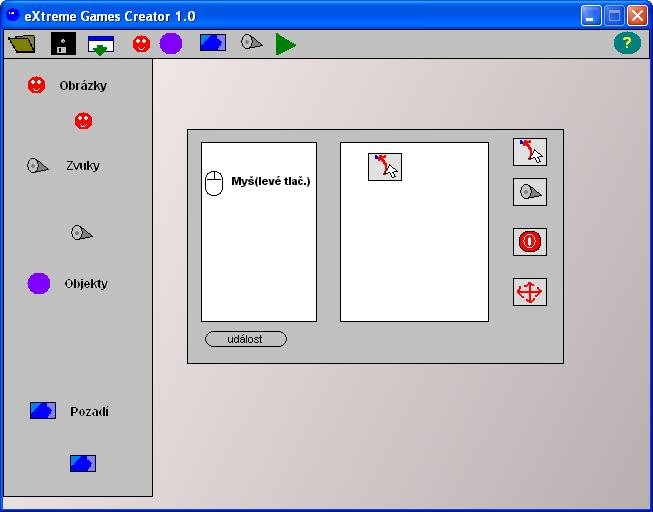Run the game with green play button
The image size is (653, 512).
click(286, 44)
